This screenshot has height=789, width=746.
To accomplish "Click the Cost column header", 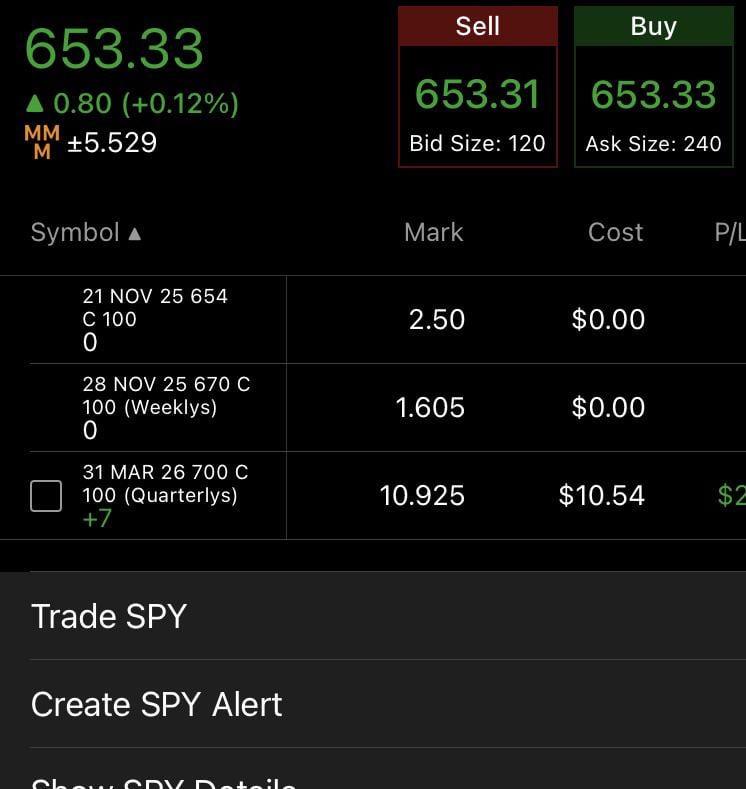I will [615, 233].
